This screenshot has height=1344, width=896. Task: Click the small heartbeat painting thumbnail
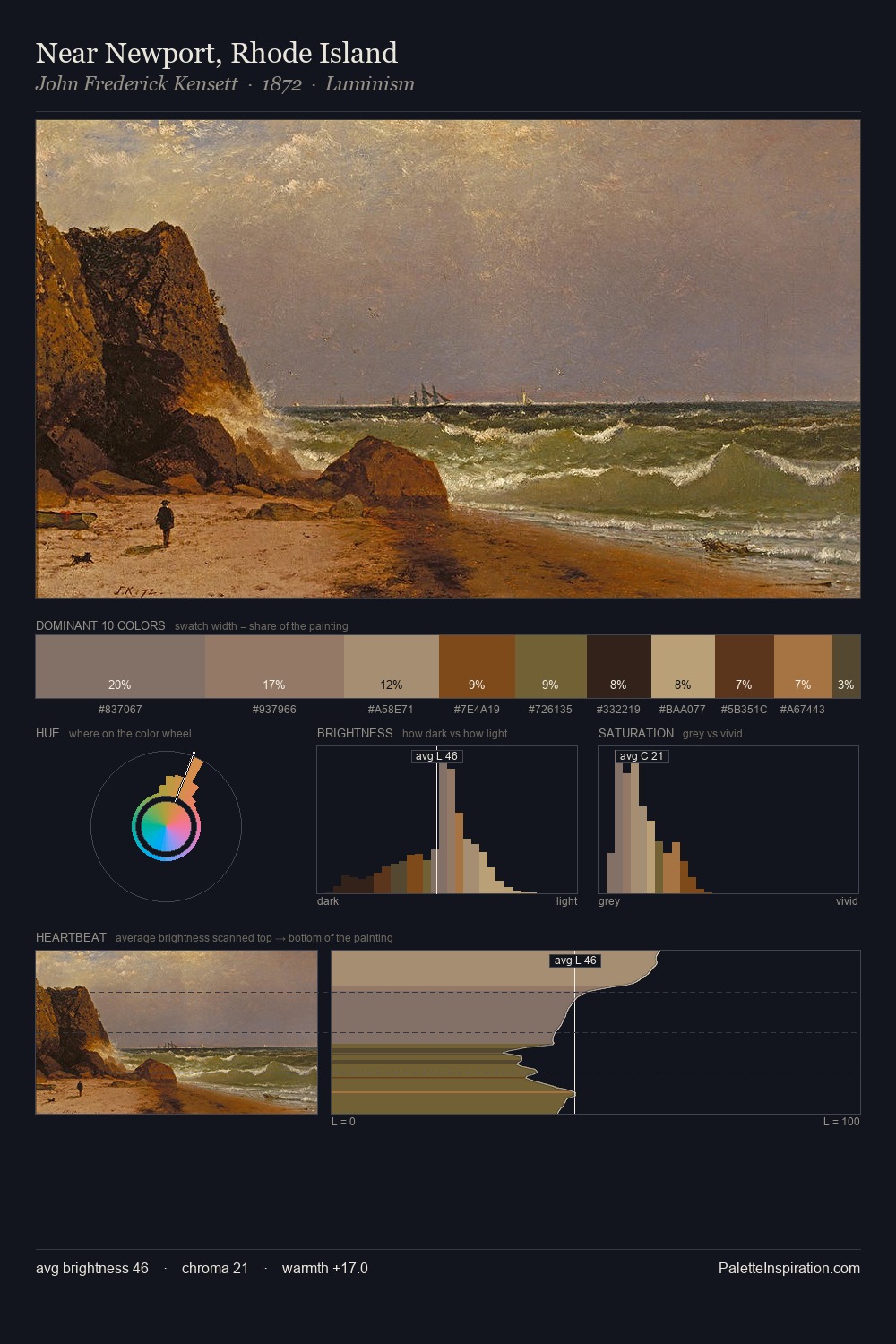(177, 1032)
